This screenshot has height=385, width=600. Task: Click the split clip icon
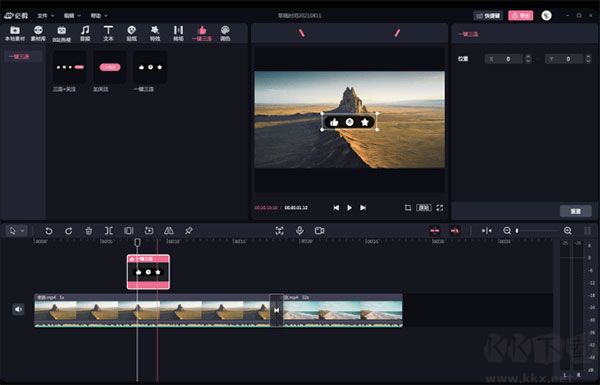click(x=109, y=231)
